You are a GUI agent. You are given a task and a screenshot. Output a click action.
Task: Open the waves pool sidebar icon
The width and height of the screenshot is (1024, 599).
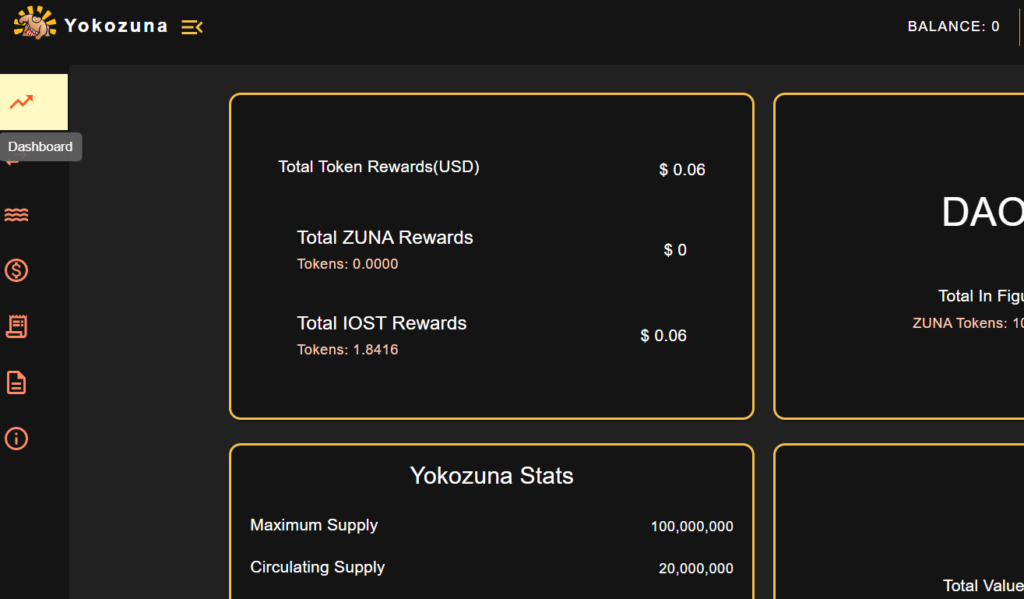(16, 215)
